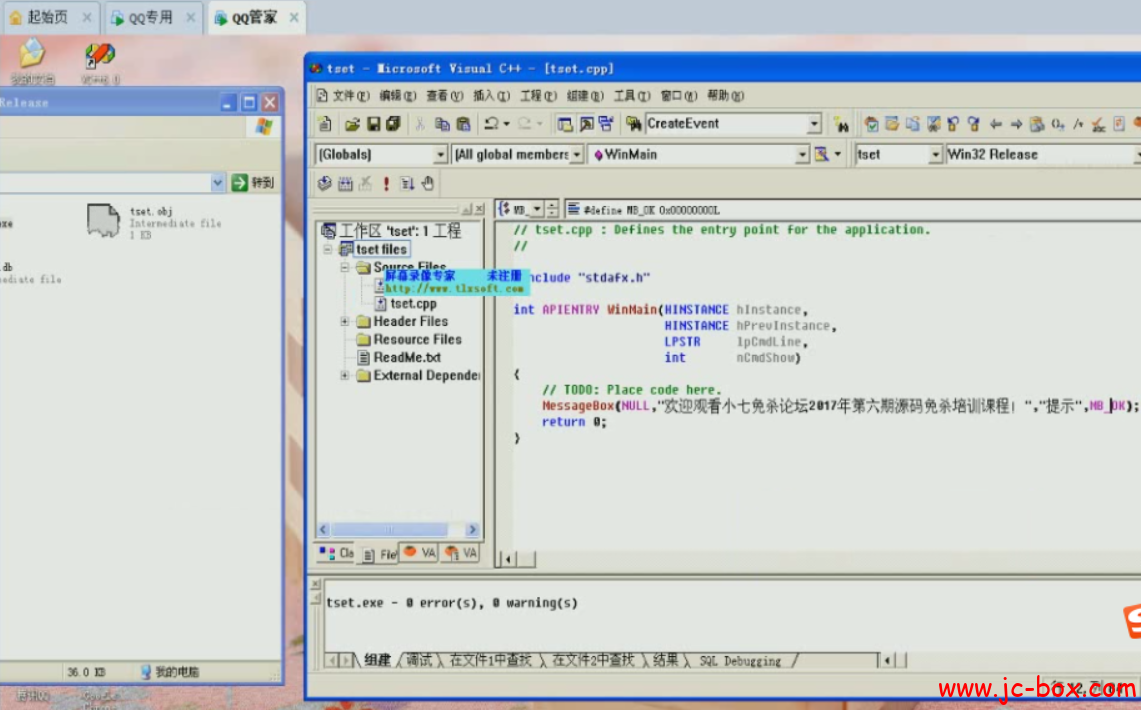Click the Visual Assist comment selection icon

coord(1078,124)
